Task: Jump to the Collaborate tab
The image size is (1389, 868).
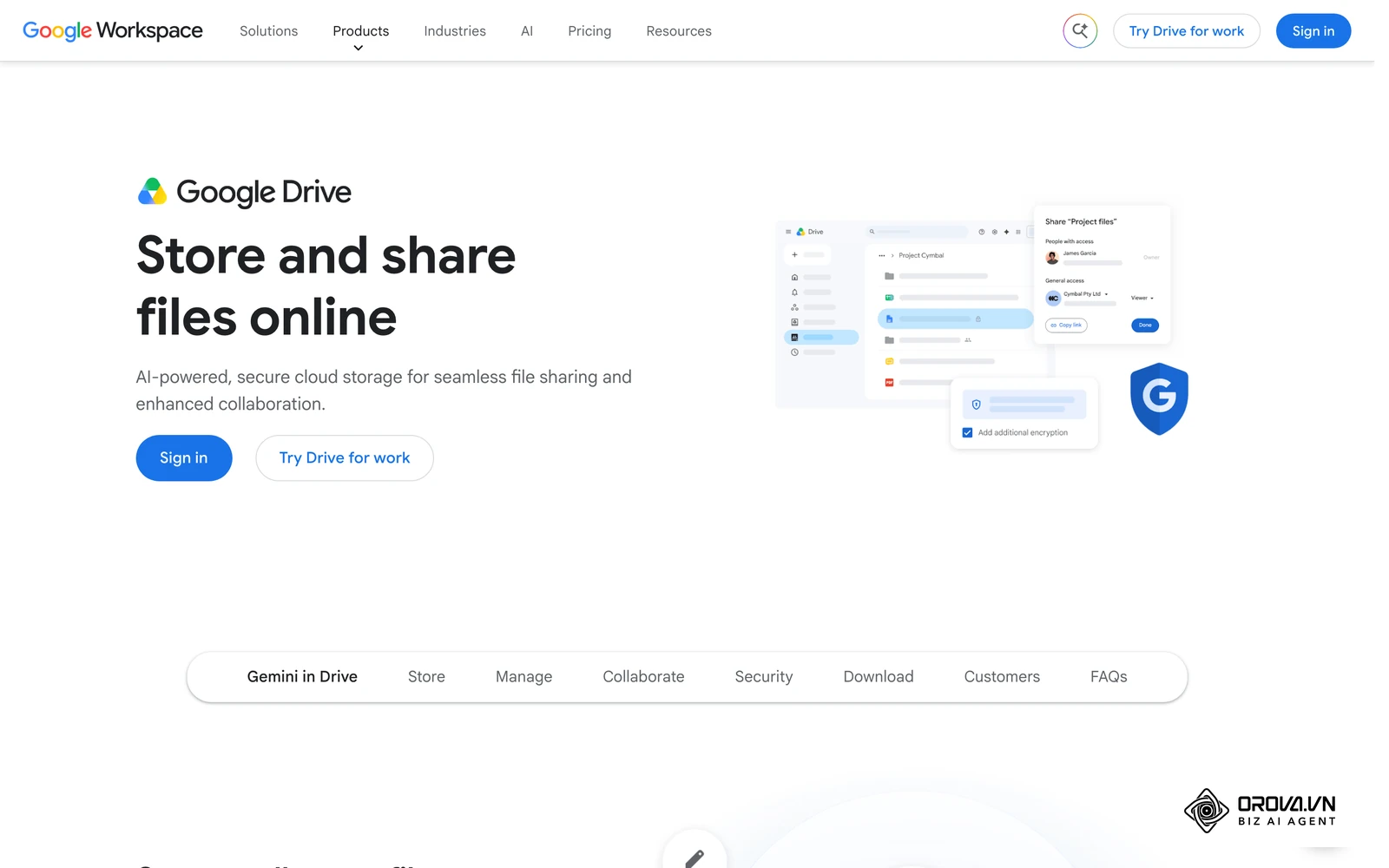Action: click(643, 677)
